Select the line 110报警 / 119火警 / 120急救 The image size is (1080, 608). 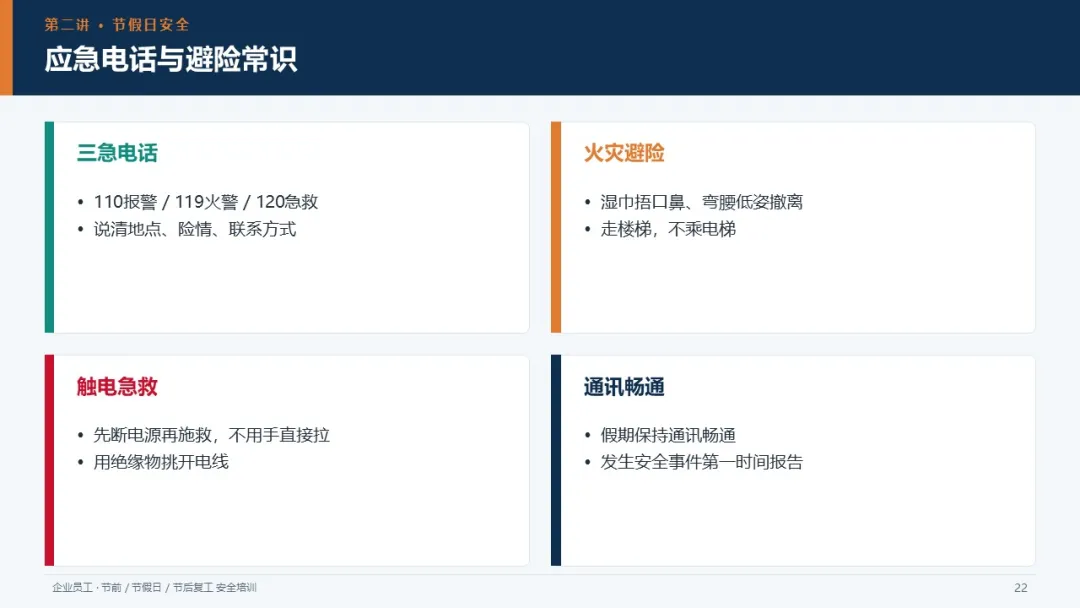(x=205, y=202)
